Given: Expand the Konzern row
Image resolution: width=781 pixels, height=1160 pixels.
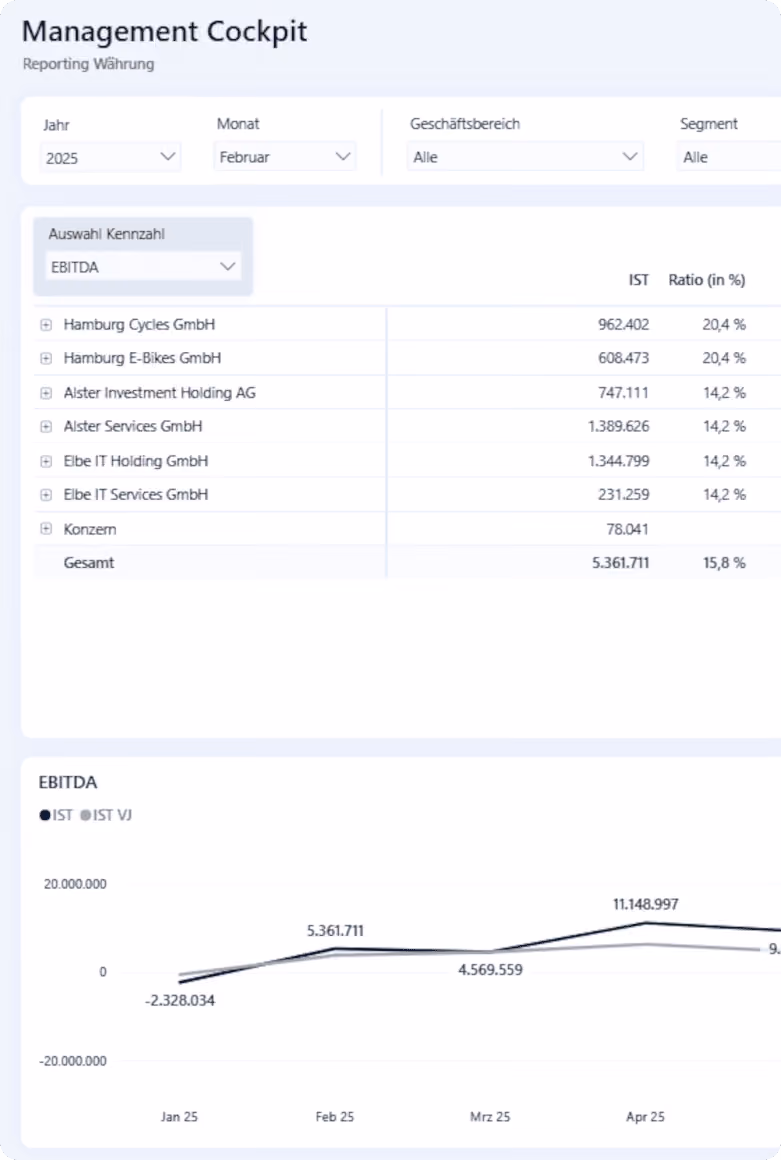Looking at the screenshot, I should [46, 529].
